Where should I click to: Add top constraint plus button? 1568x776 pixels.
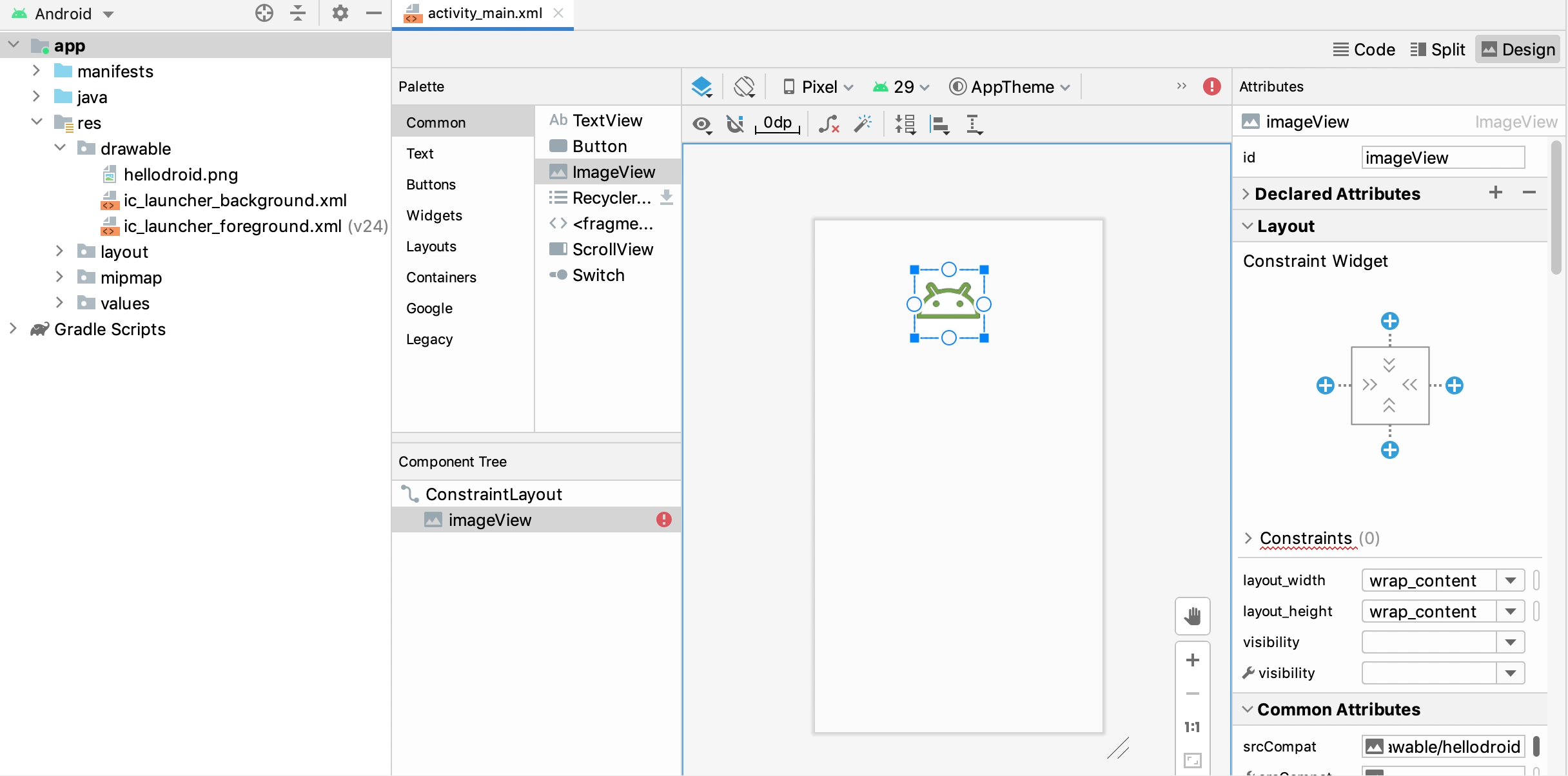(x=1390, y=321)
